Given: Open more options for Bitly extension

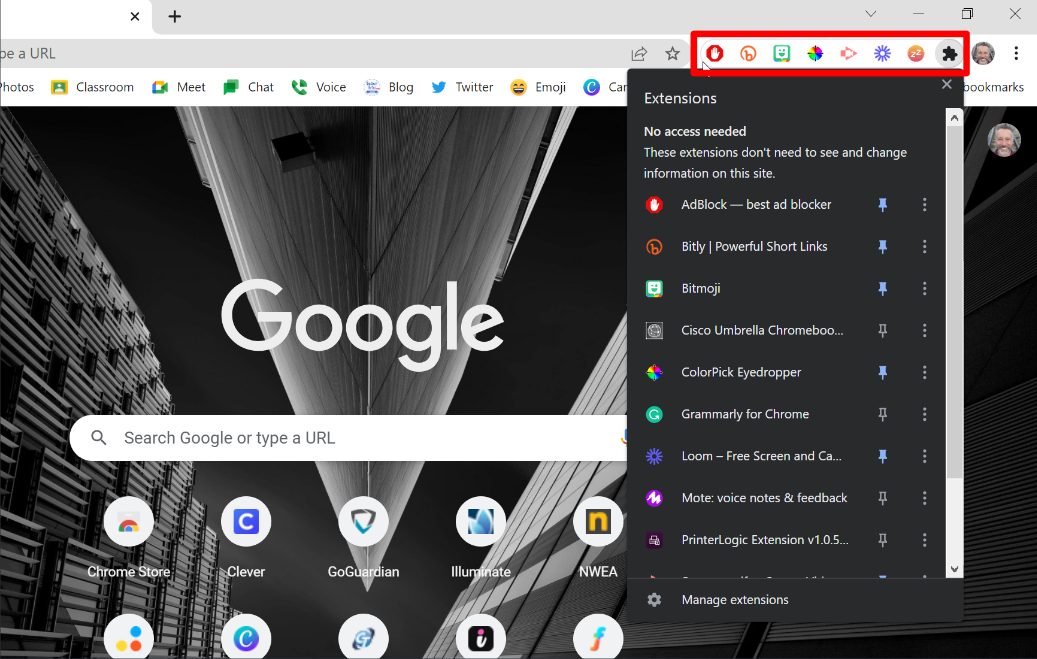Looking at the screenshot, I should [x=925, y=247].
